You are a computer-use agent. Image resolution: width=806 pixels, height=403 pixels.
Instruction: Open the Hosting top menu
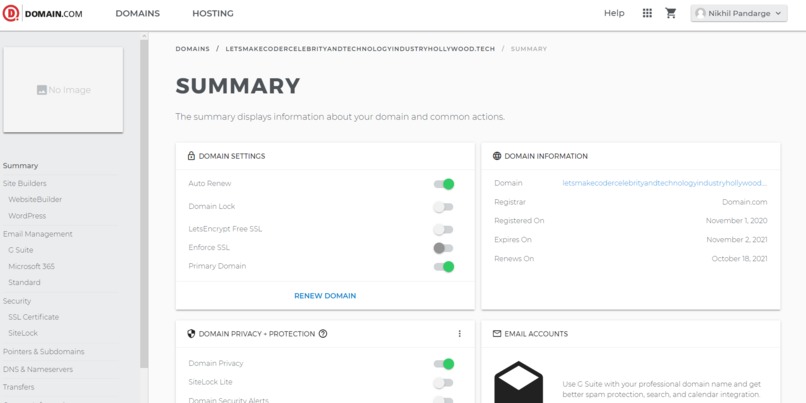(x=213, y=13)
